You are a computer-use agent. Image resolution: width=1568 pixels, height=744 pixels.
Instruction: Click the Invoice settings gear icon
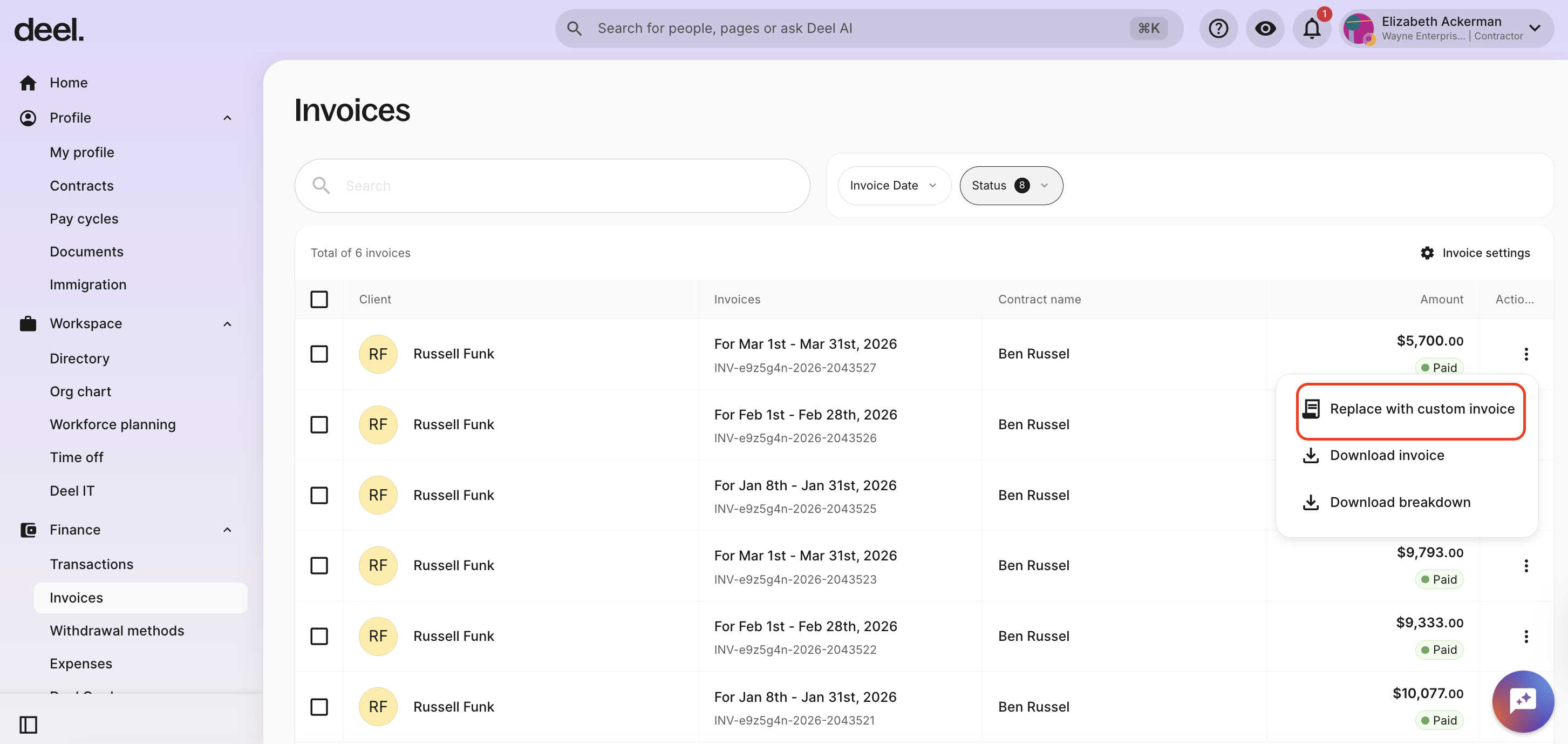coord(1427,253)
